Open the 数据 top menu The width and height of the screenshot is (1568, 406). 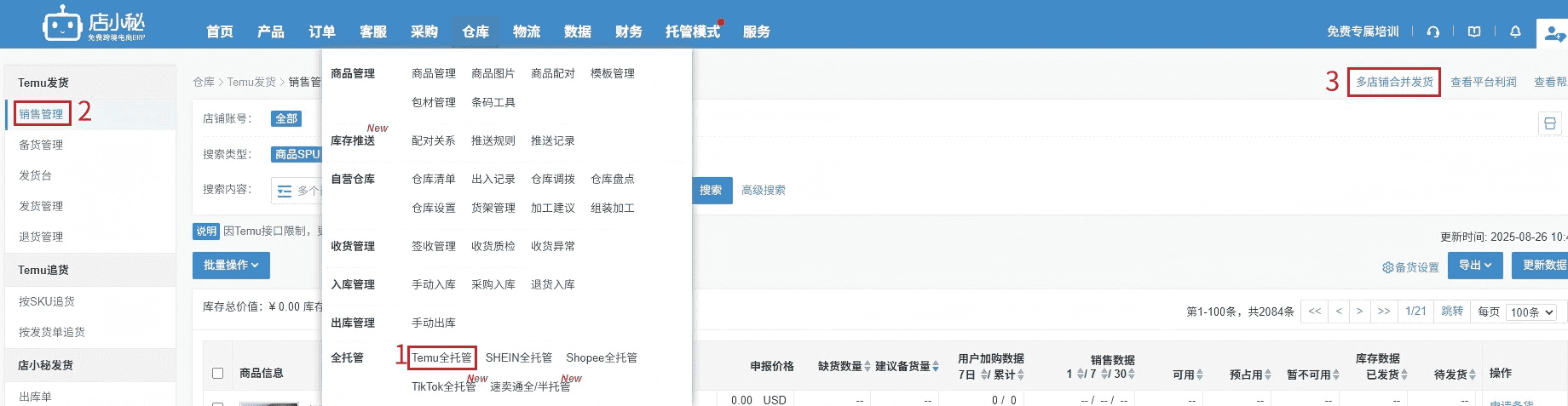[578, 31]
